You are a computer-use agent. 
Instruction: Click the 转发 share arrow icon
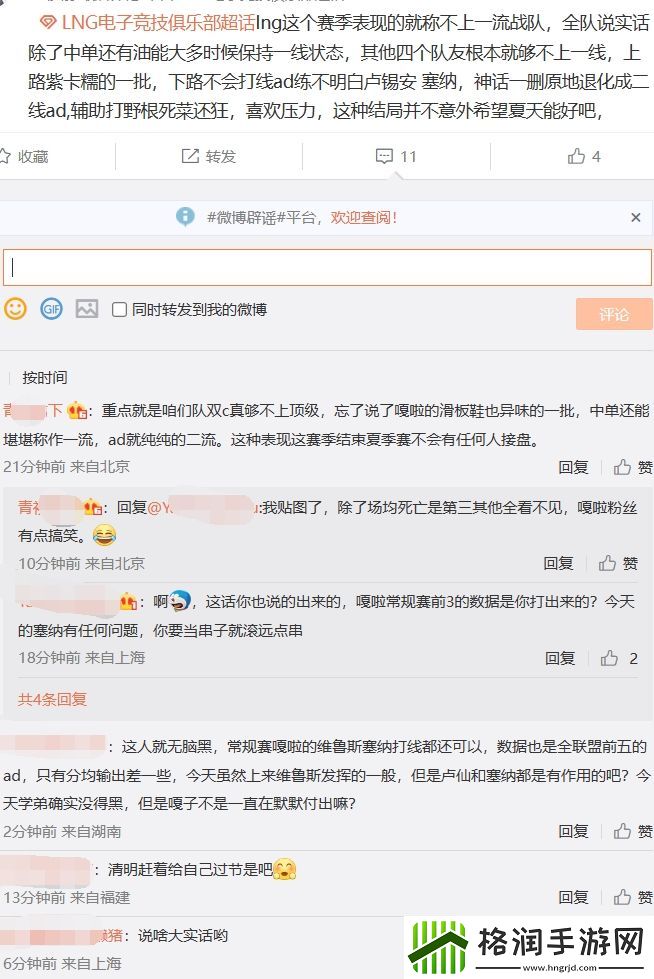tap(190, 155)
